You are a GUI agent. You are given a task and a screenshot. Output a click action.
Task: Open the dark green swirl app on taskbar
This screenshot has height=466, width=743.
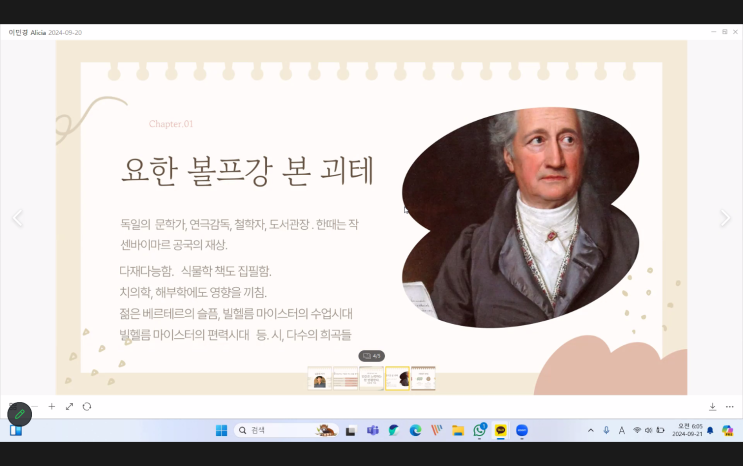coord(394,430)
